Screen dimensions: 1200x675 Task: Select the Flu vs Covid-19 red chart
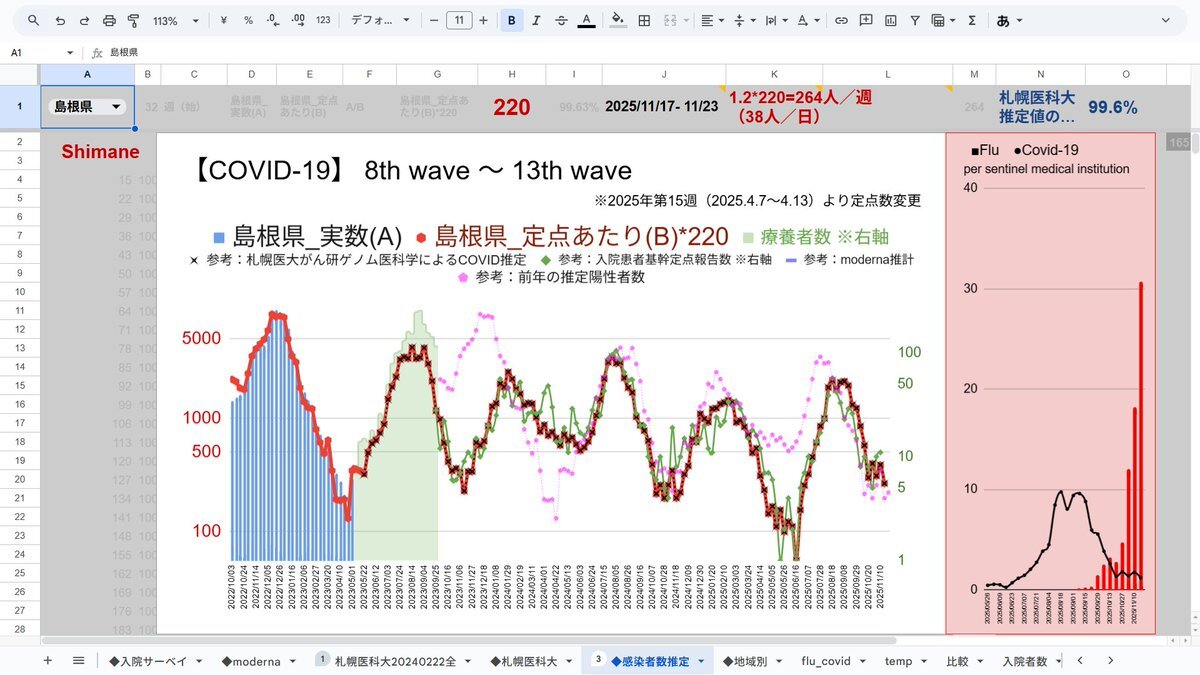1050,383
